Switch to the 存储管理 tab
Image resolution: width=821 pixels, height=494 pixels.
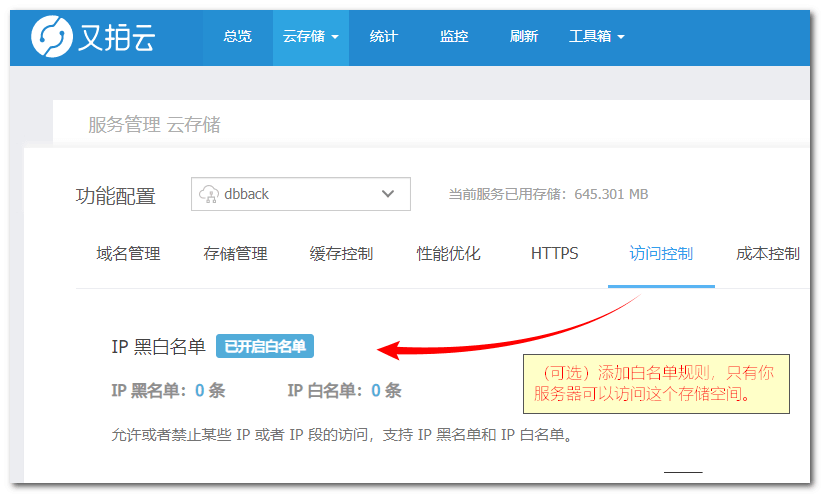click(235, 254)
